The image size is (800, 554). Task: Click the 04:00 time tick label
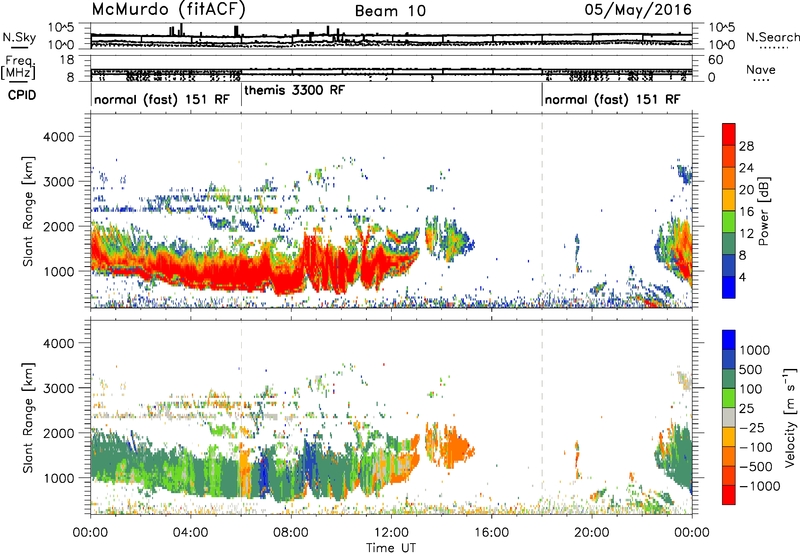click(190, 533)
